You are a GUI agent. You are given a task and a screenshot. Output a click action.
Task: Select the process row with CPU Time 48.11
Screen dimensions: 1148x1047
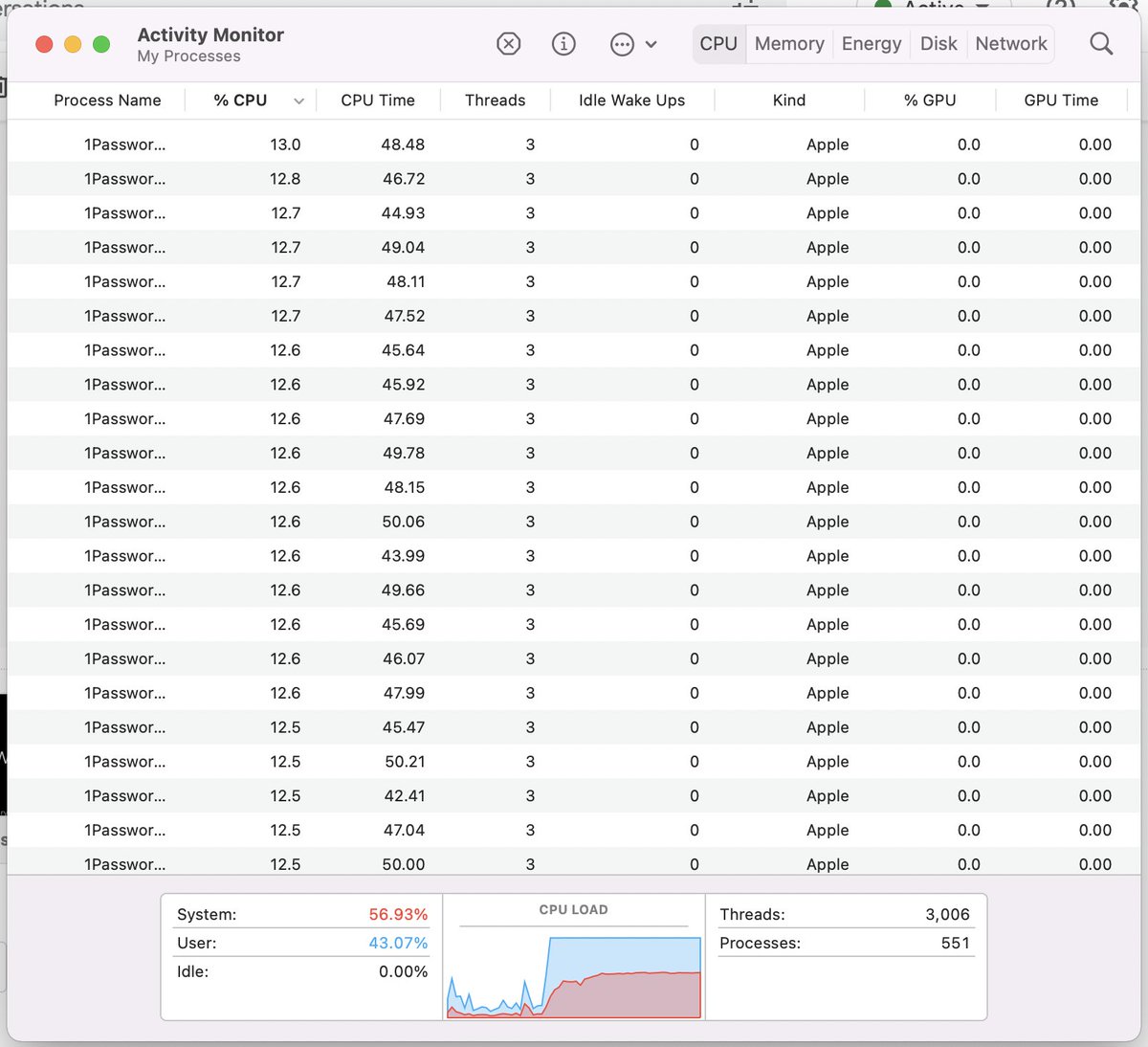(x=574, y=282)
